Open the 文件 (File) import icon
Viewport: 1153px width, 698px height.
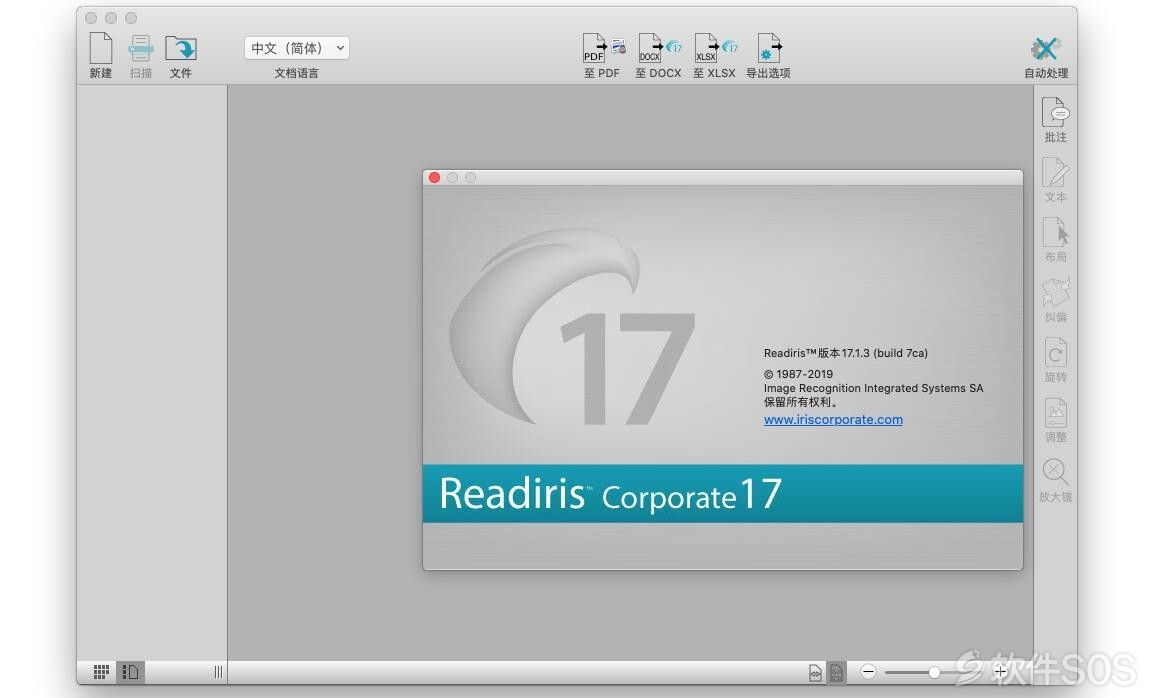click(x=180, y=49)
